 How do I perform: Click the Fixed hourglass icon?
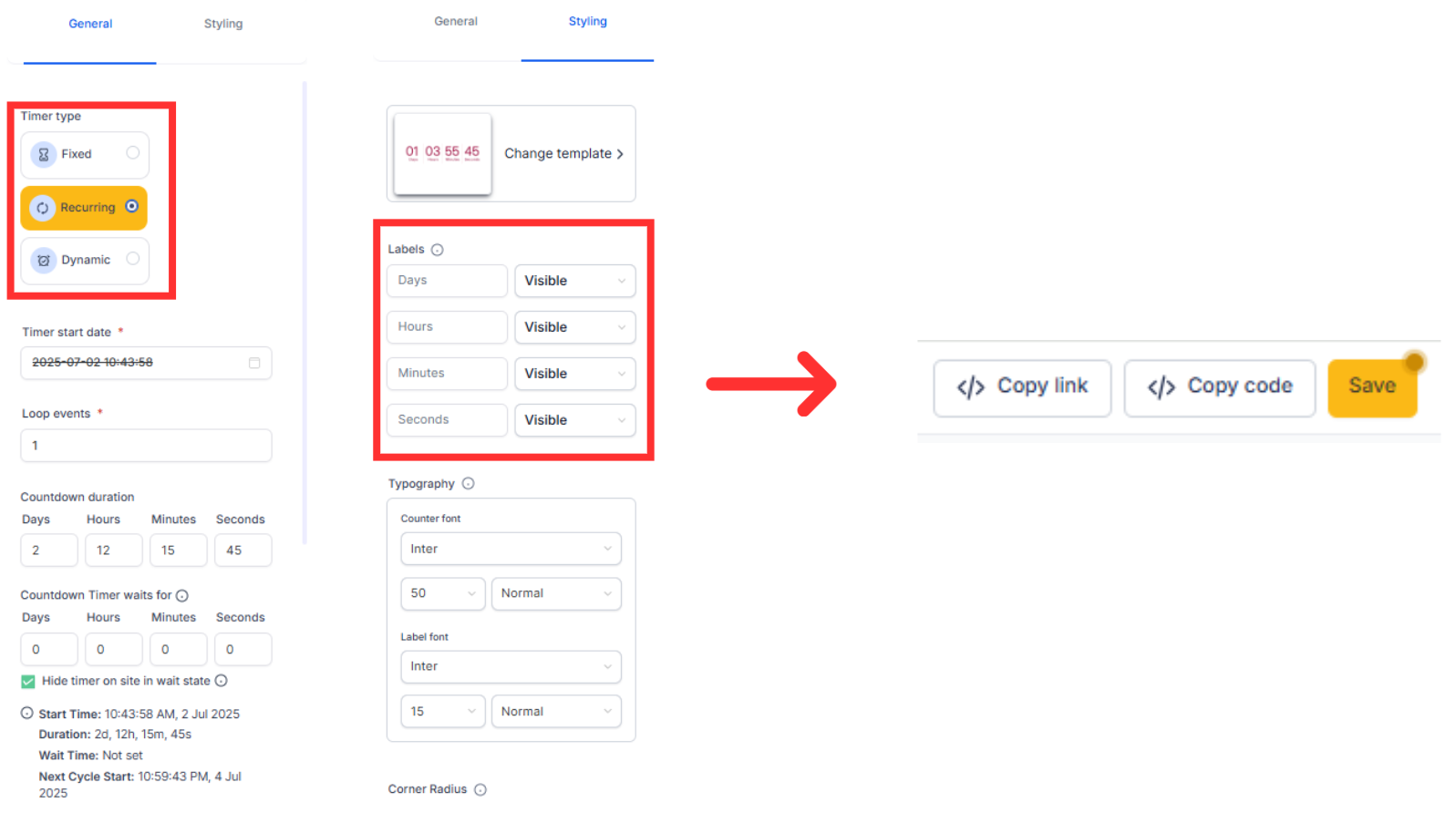point(43,155)
